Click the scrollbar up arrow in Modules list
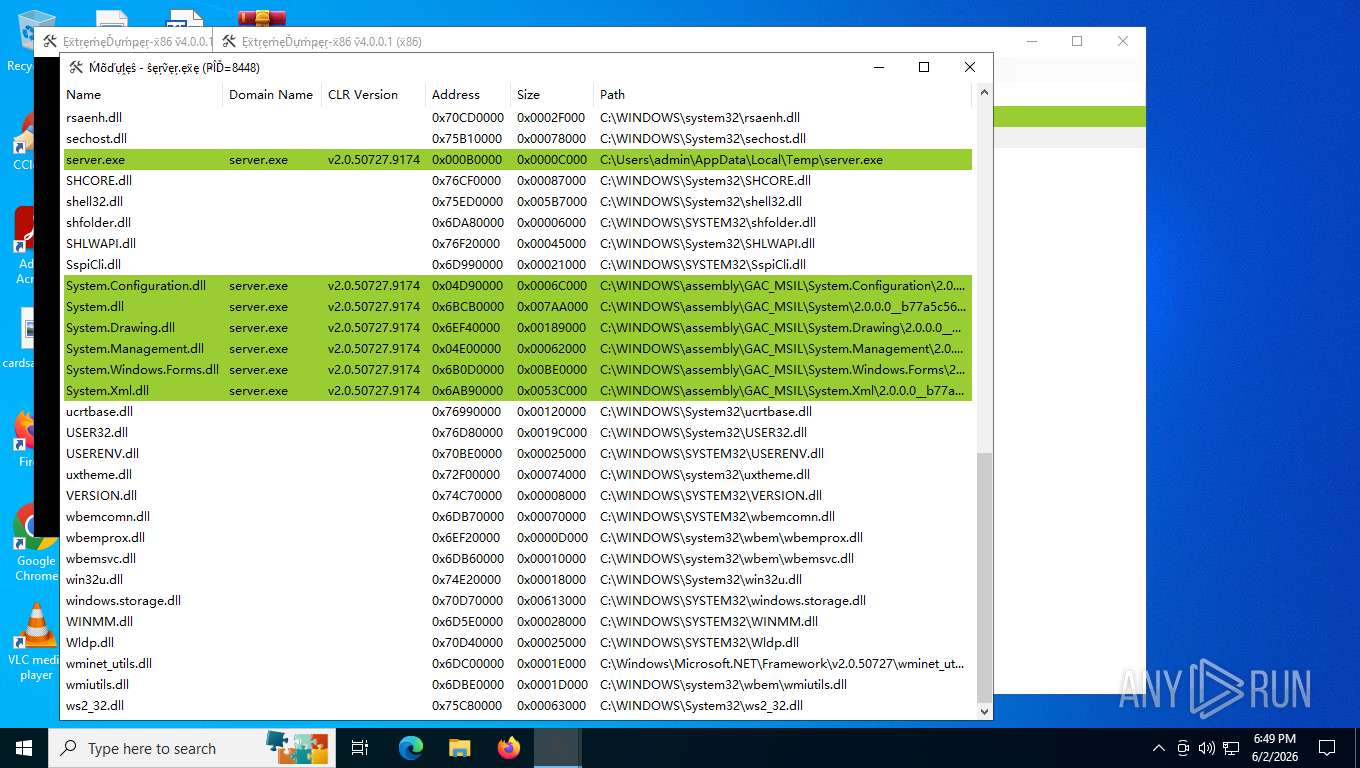Screen dimensions: 1360x768 pos(984,92)
